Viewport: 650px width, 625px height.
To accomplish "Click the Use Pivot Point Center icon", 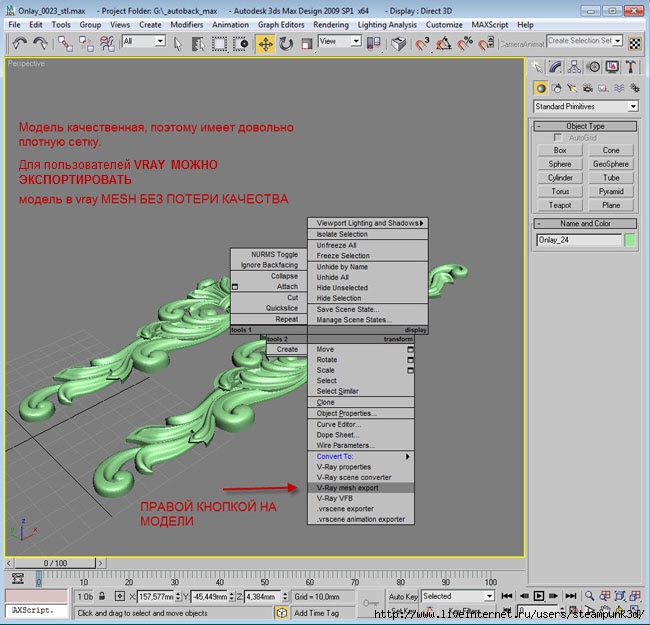I will pyautogui.click(x=373, y=43).
